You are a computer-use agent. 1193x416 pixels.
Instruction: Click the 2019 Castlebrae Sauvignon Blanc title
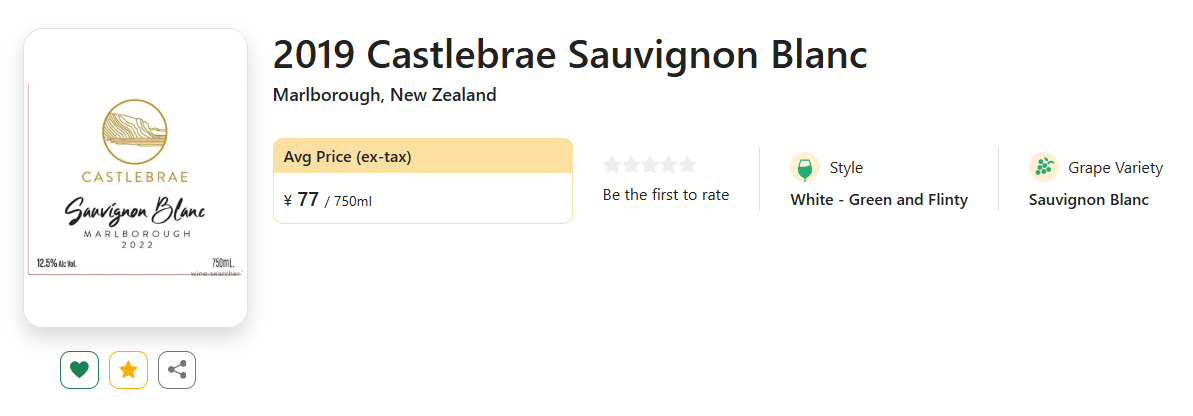[x=569, y=55]
